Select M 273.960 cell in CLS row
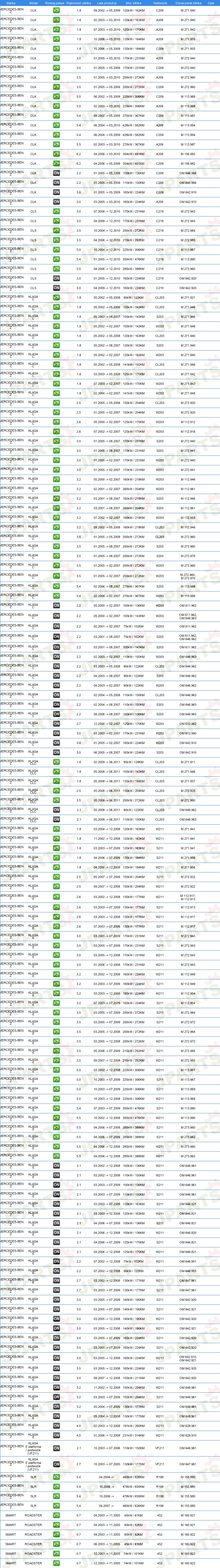The width and height of the screenshot is (220, 1568). pyautogui.click(x=188, y=269)
